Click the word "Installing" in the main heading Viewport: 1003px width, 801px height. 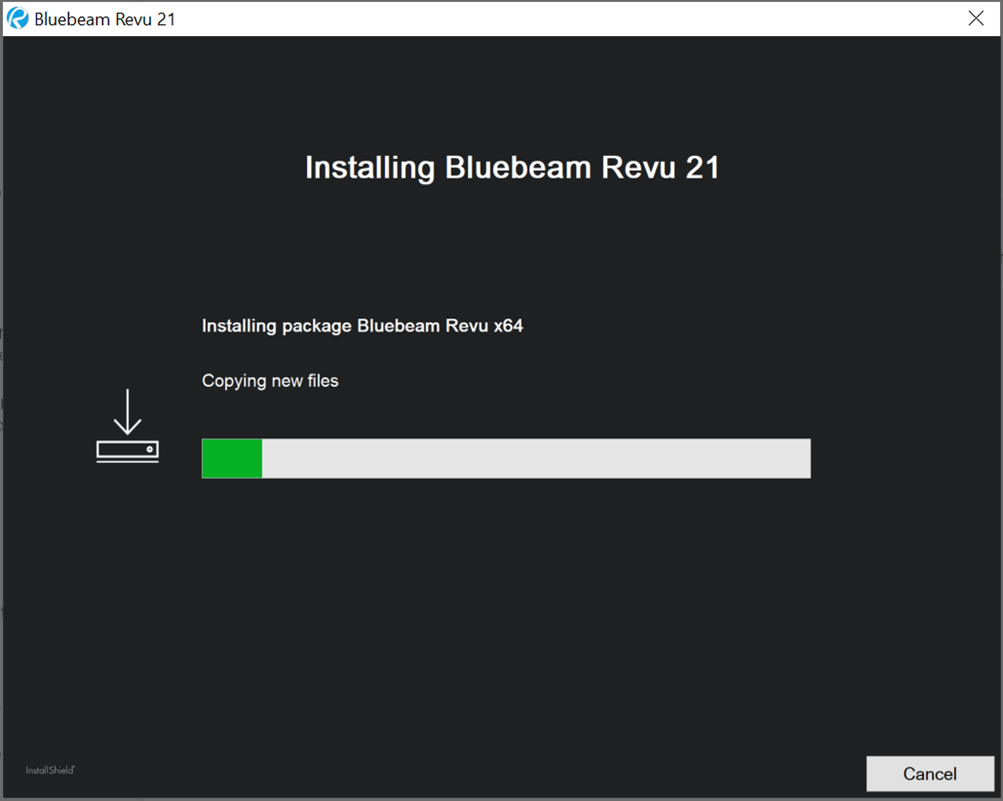pyautogui.click(x=370, y=167)
